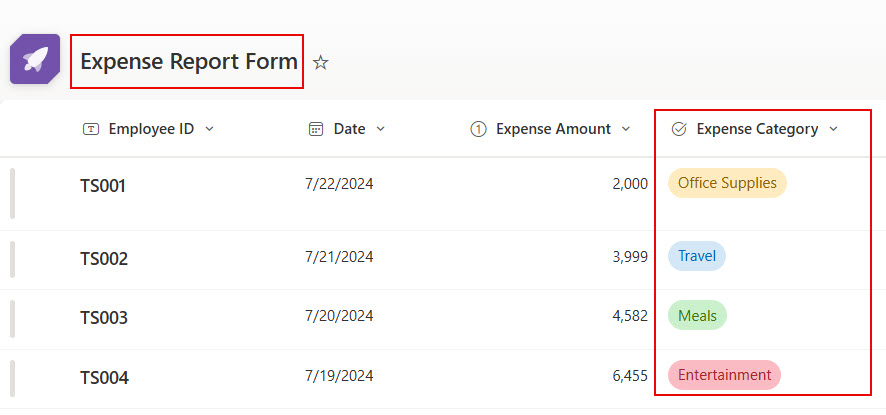Expand the Employee ID column dropdown

click(x=209, y=129)
